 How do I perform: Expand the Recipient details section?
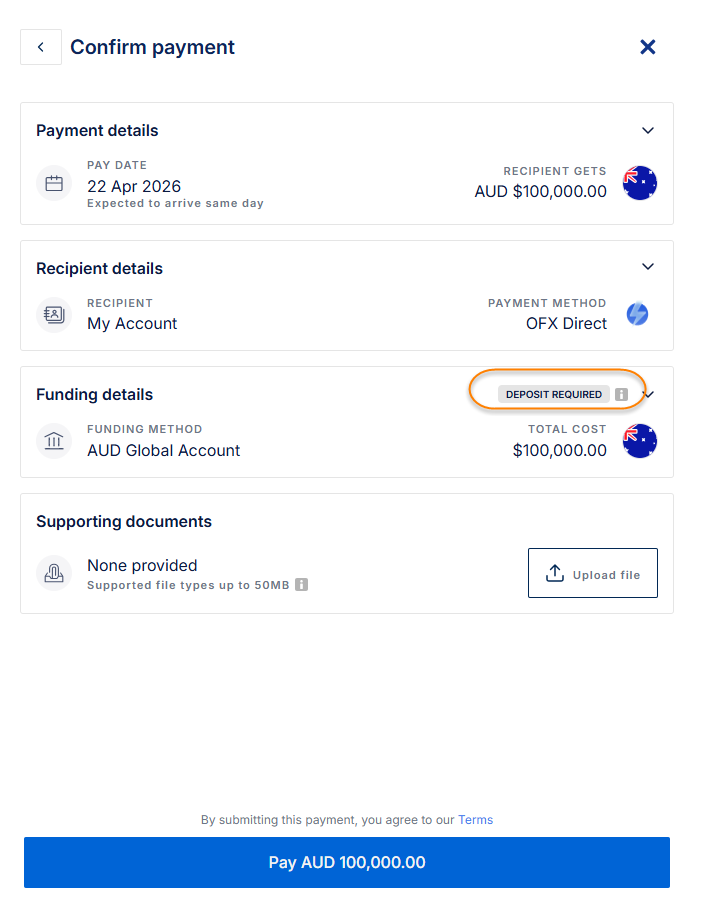tap(648, 267)
